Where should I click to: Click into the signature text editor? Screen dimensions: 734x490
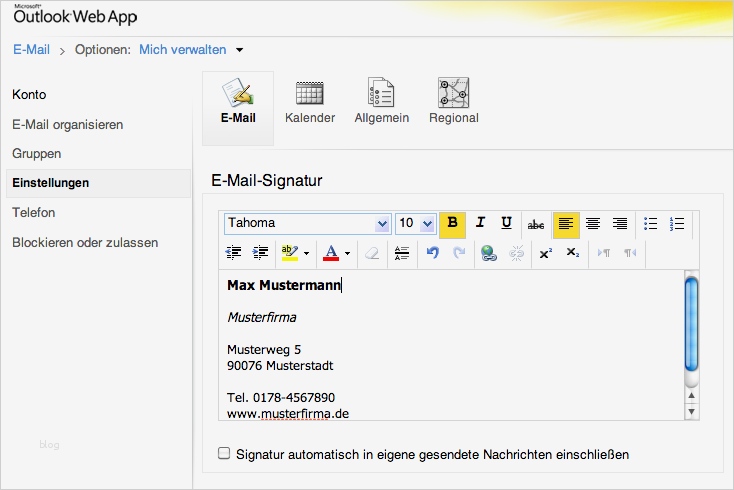tap(451, 345)
